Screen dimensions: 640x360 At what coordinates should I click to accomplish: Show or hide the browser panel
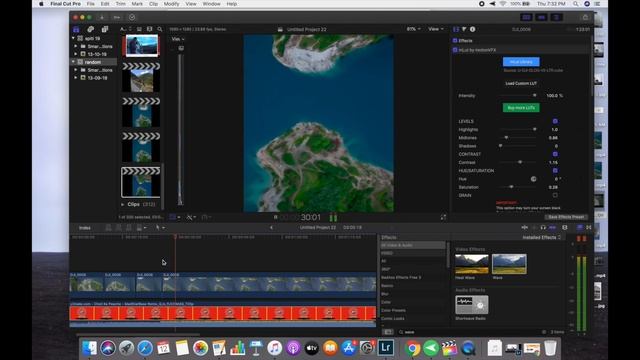coord(526,18)
